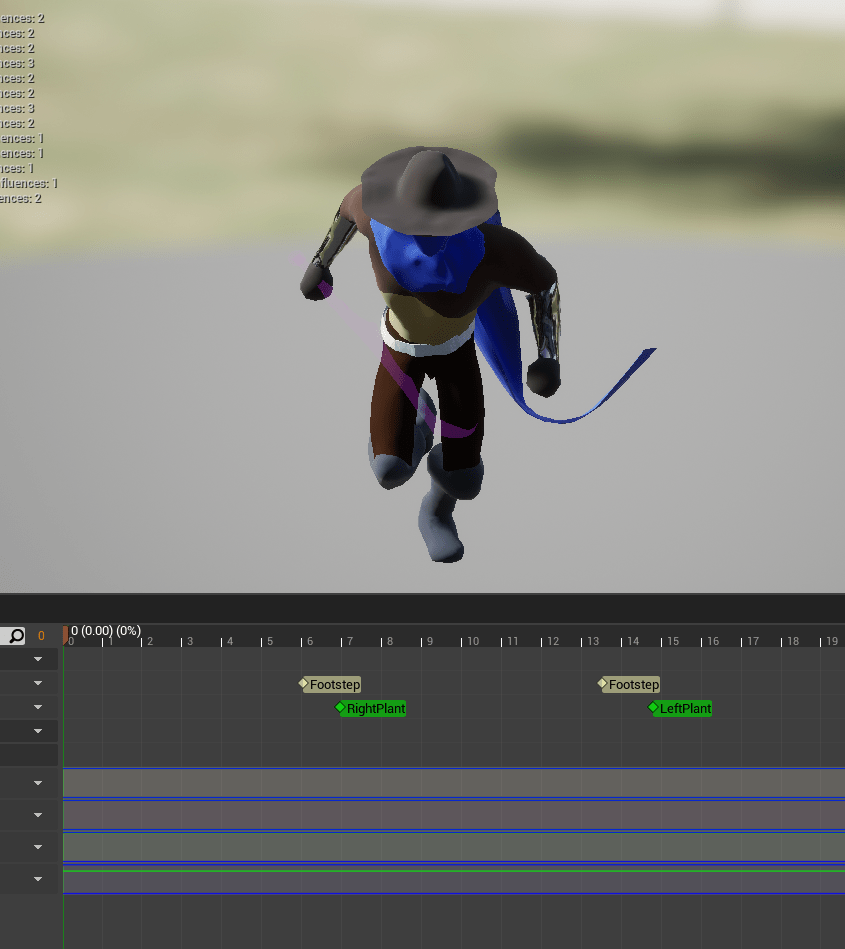845x949 pixels.
Task: Click the orange frame counter 0 field
Action: 41,636
